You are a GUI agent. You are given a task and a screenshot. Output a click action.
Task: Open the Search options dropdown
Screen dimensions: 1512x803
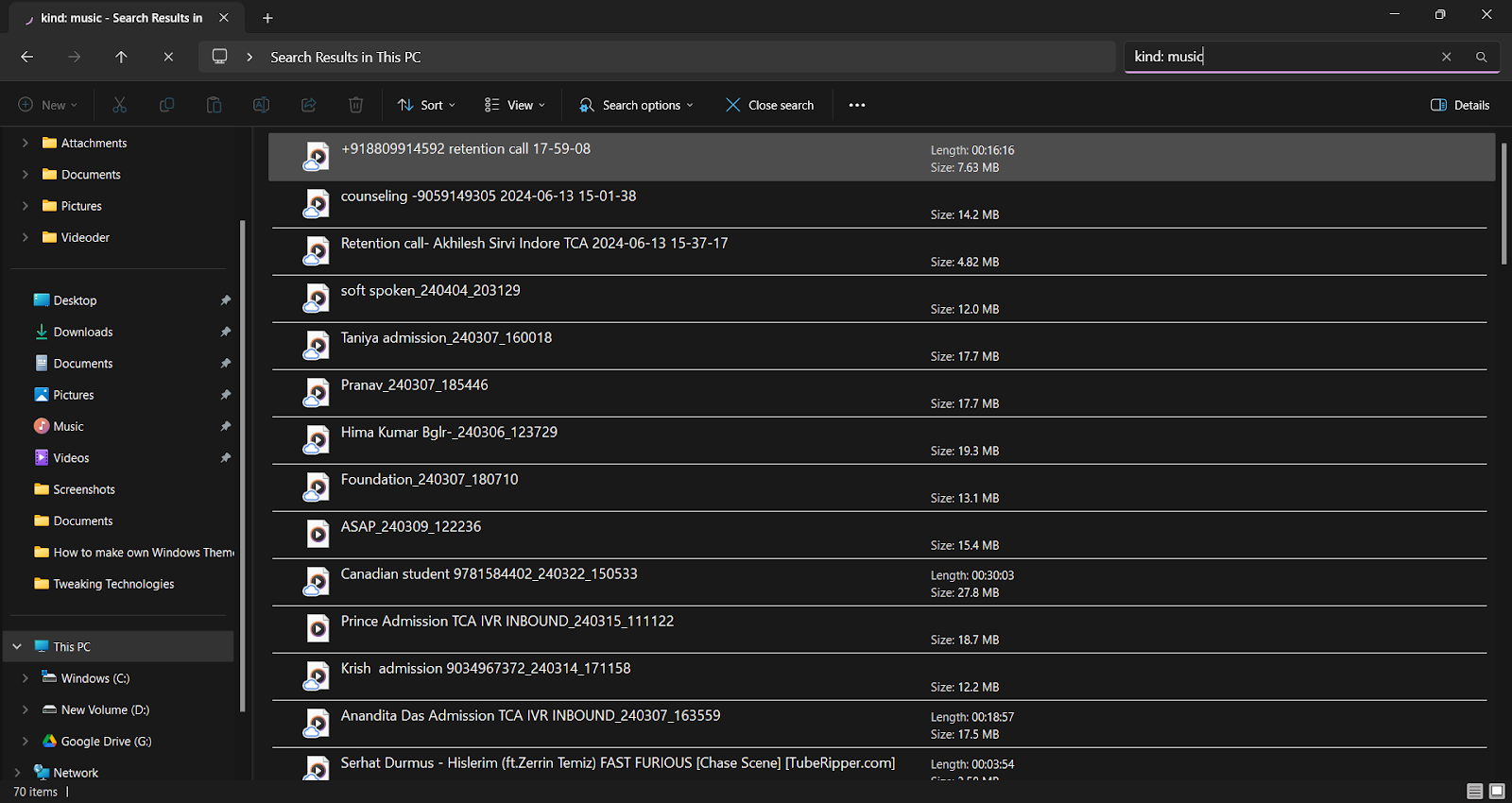coord(636,105)
